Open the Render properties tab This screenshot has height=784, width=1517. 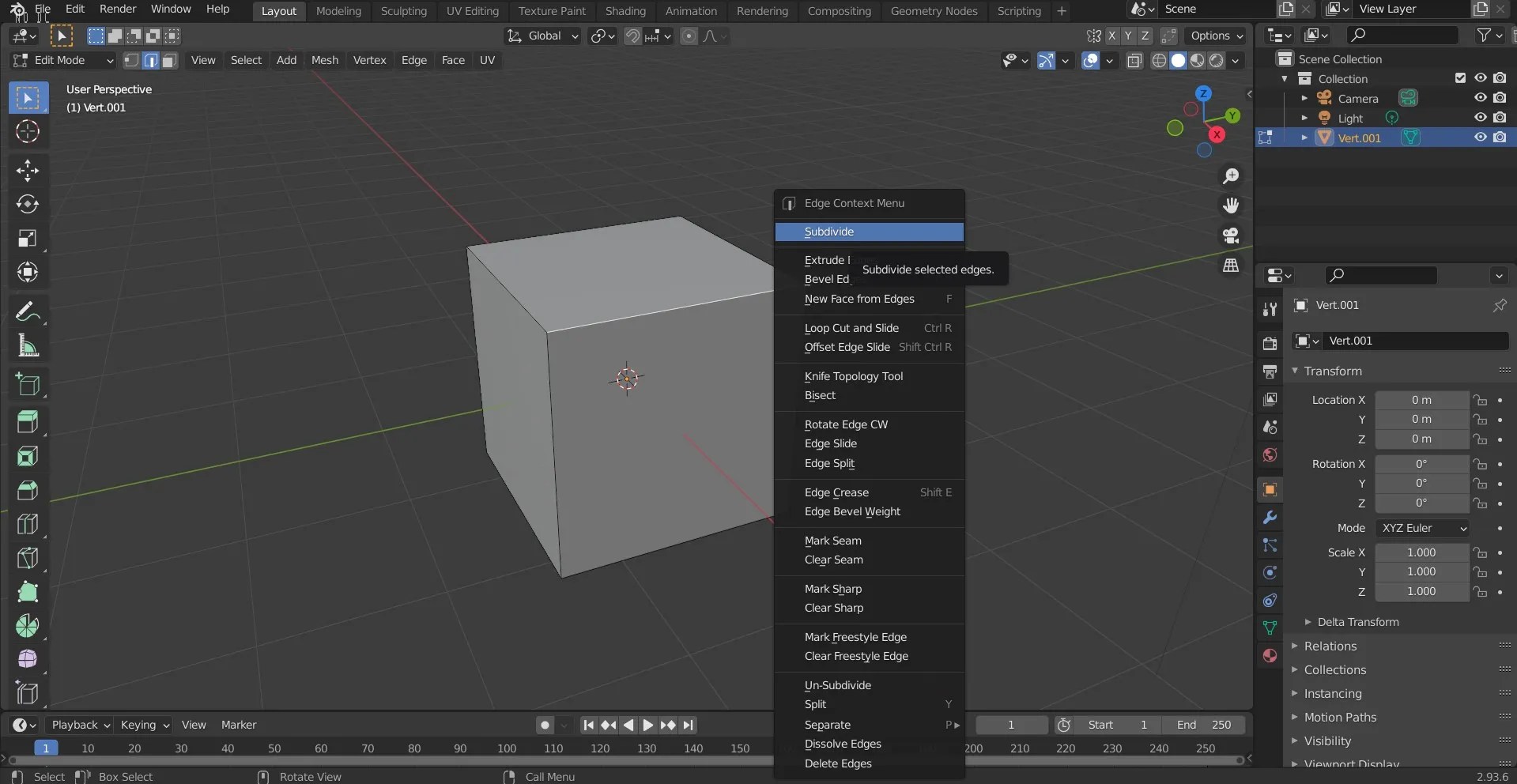pos(1269,342)
